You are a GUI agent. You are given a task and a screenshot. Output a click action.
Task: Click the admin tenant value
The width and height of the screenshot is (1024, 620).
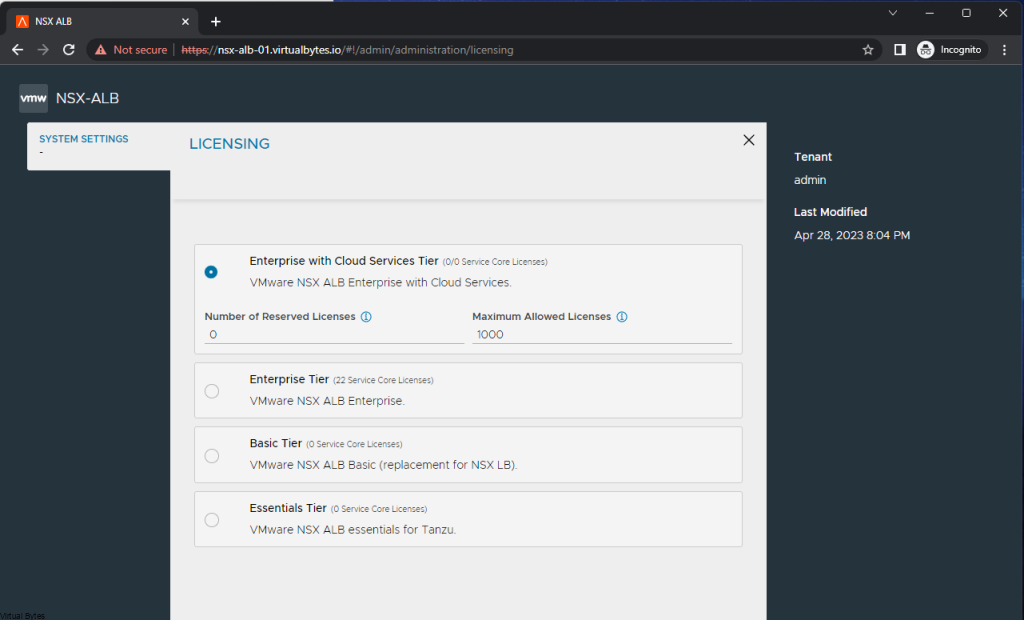click(x=810, y=180)
